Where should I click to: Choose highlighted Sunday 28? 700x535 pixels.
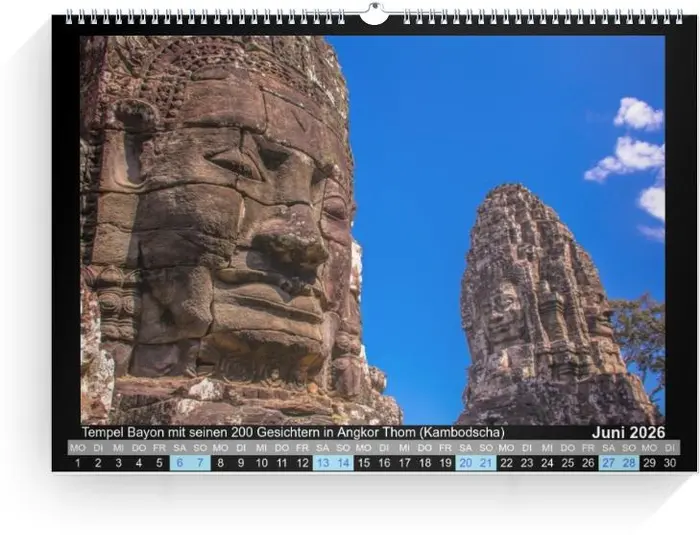tap(629, 463)
